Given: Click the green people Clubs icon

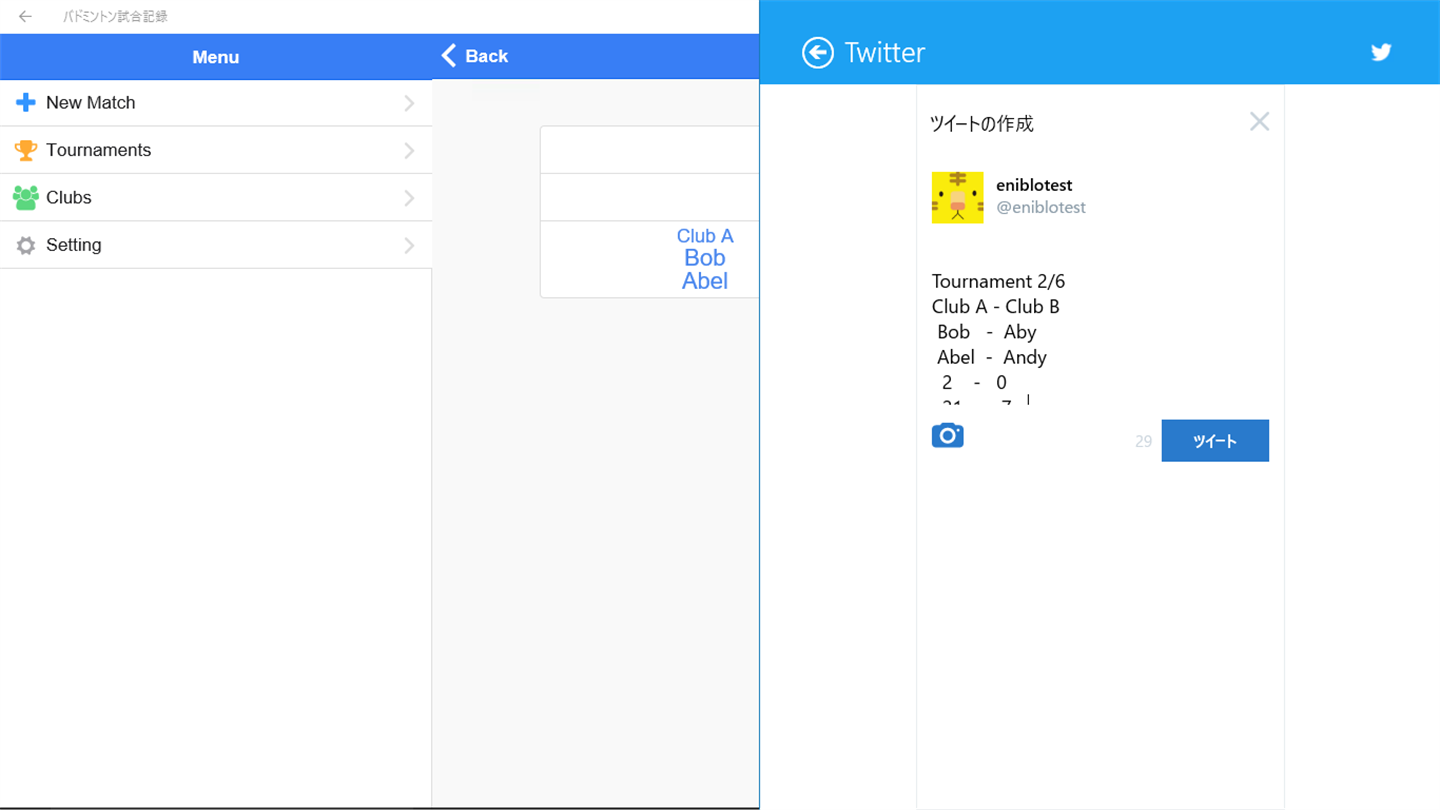Looking at the screenshot, I should [26, 197].
